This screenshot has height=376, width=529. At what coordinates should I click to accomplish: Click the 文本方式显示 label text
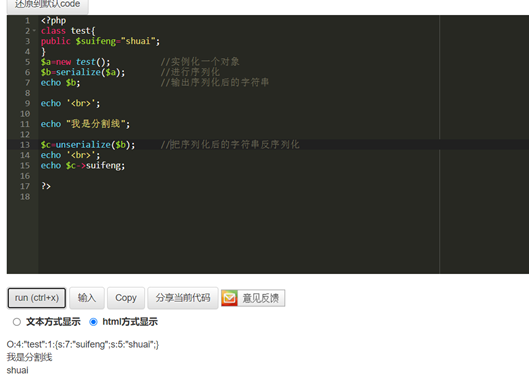(x=53, y=322)
